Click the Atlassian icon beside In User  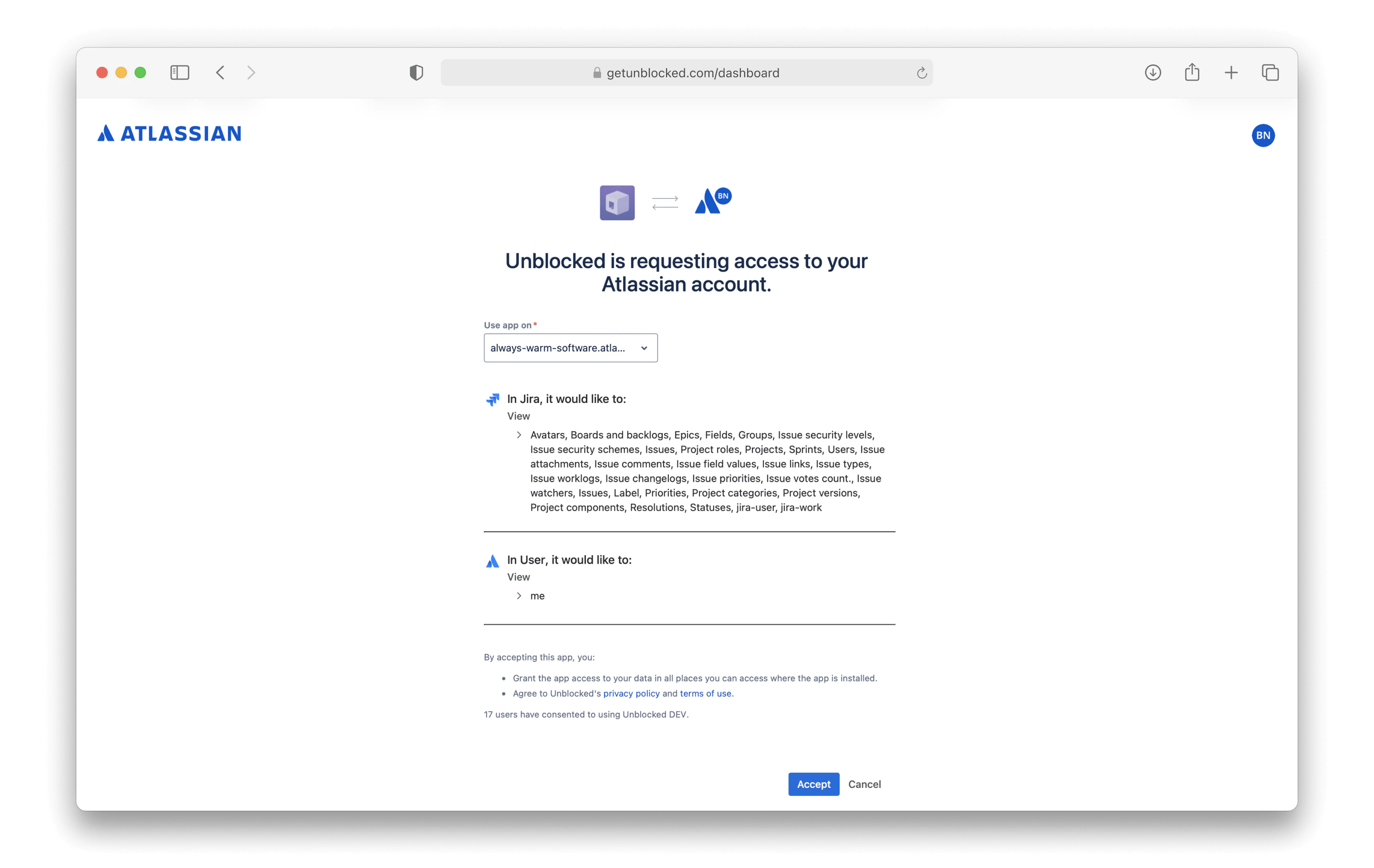(492, 561)
